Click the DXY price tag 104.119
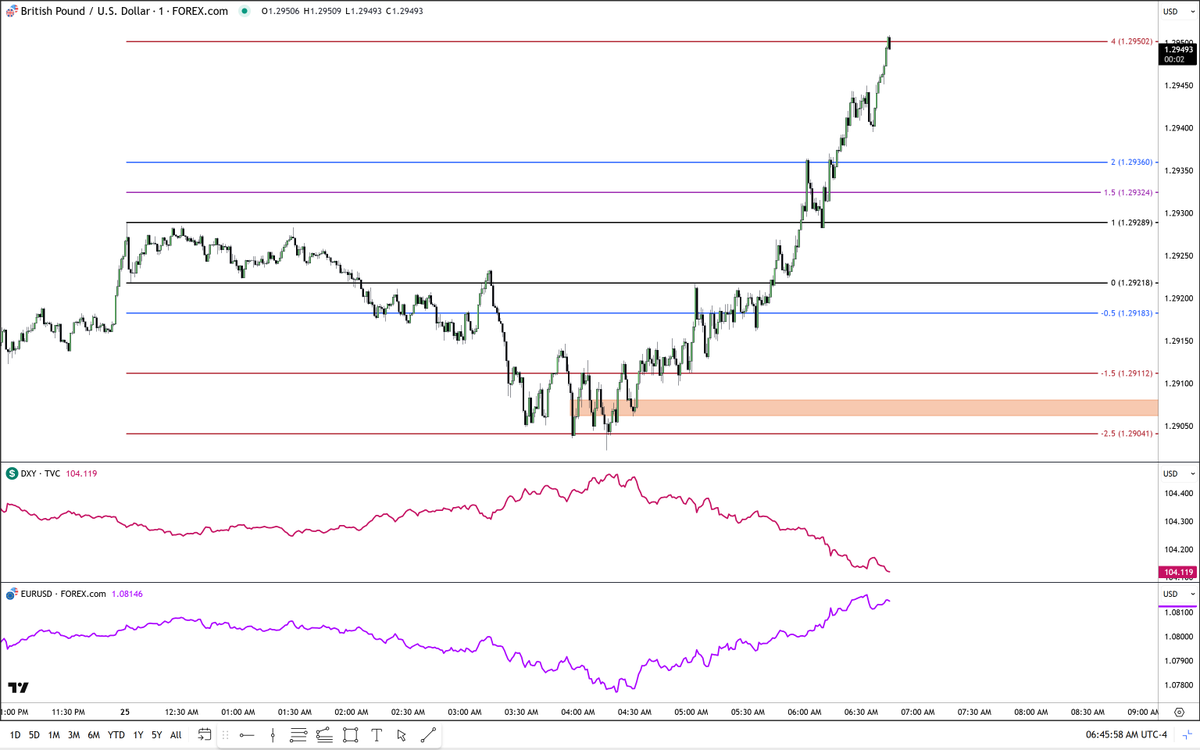The width and height of the screenshot is (1200, 750). [x=1177, y=572]
